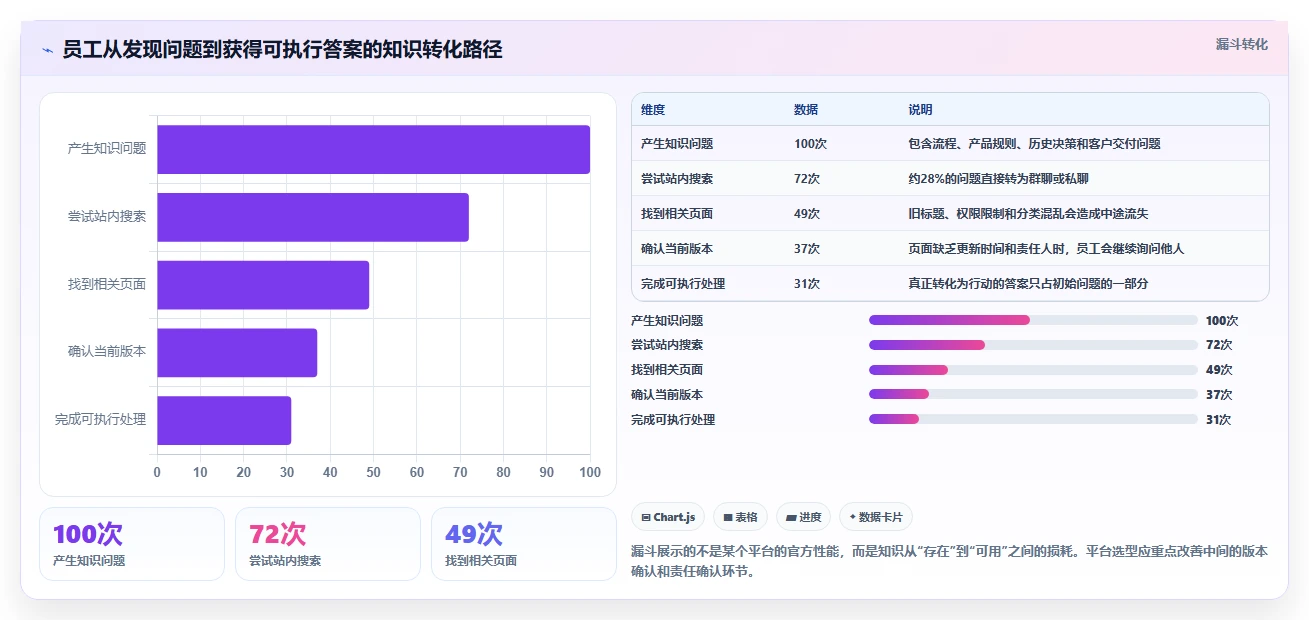1309x620 pixels.
Task: Click the 37次 value beside progress bar
Action: click(x=1219, y=395)
